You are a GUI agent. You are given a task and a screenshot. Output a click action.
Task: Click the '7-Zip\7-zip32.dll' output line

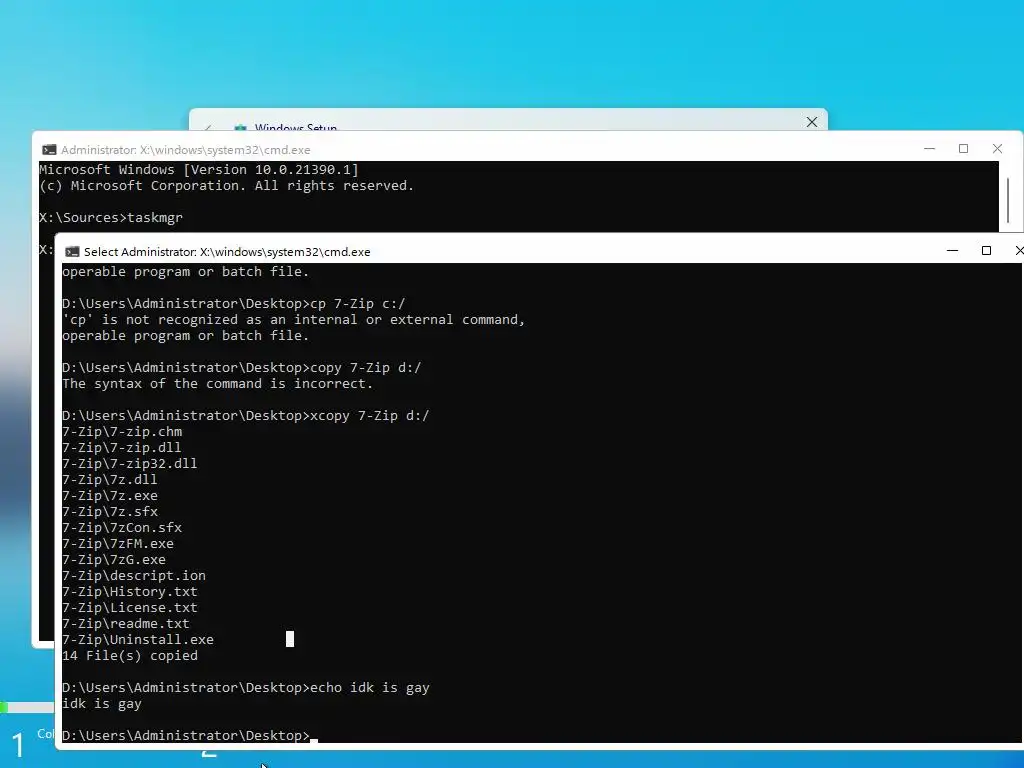tap(130, 464)
